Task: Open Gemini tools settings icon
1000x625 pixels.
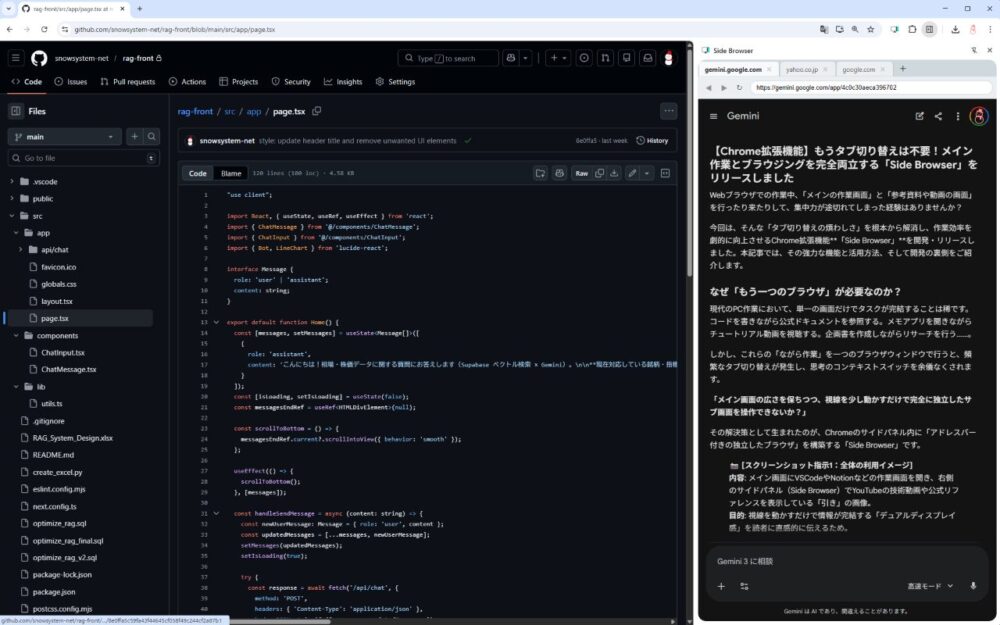Action: pyautogui.click(x=744, y=586)
